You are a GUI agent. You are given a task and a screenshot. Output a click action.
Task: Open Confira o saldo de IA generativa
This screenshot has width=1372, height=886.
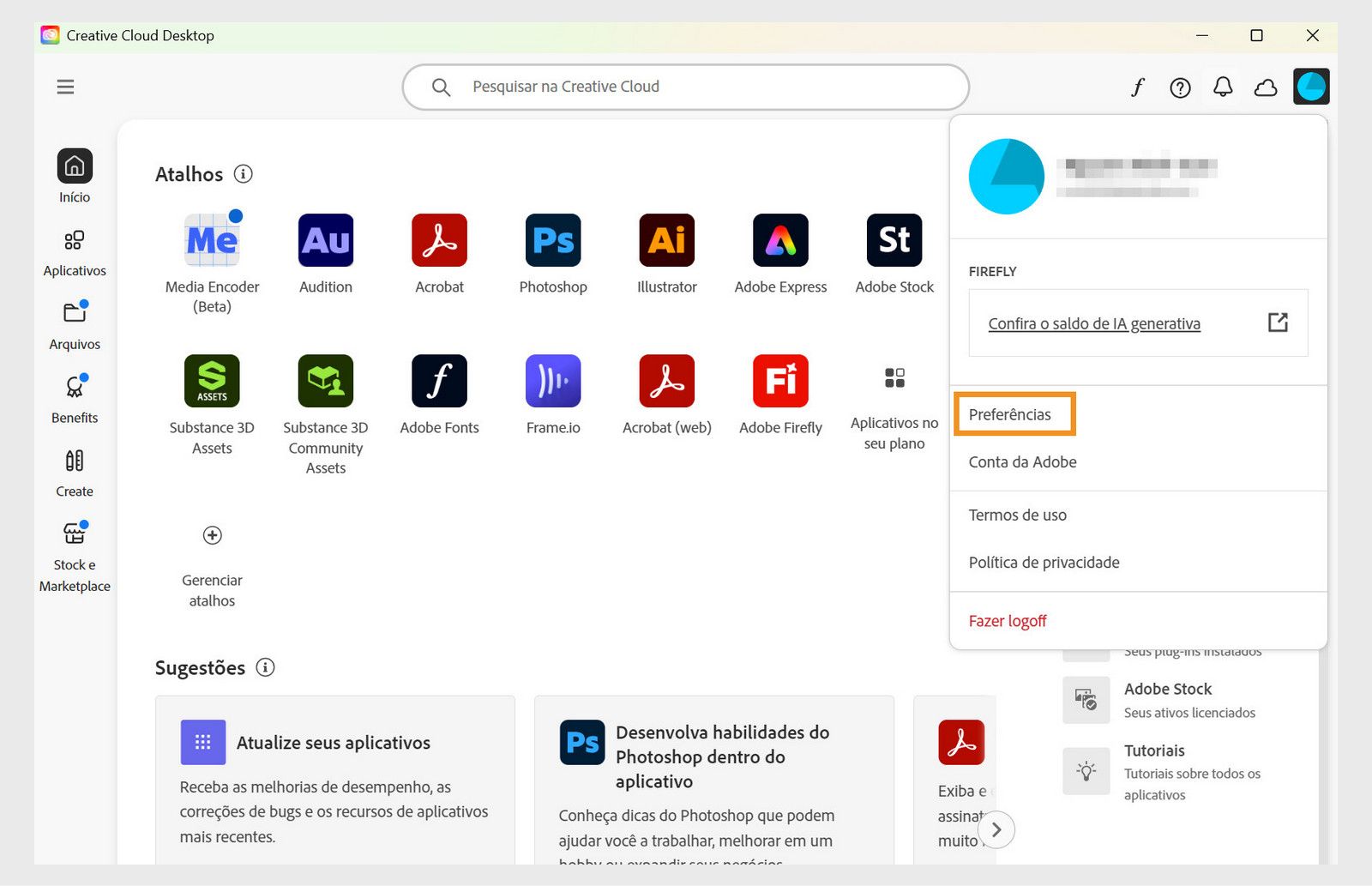click(1094, 323)
